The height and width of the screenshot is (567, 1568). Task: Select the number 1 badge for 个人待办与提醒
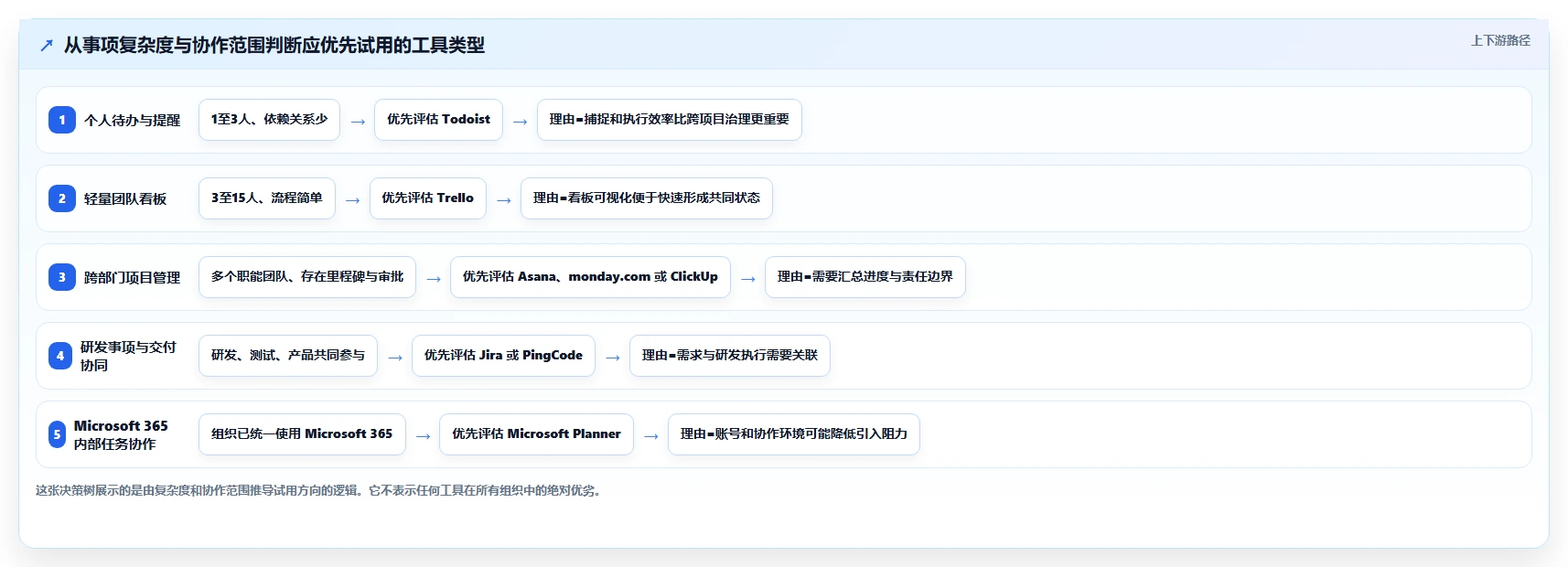click(62, 120)
